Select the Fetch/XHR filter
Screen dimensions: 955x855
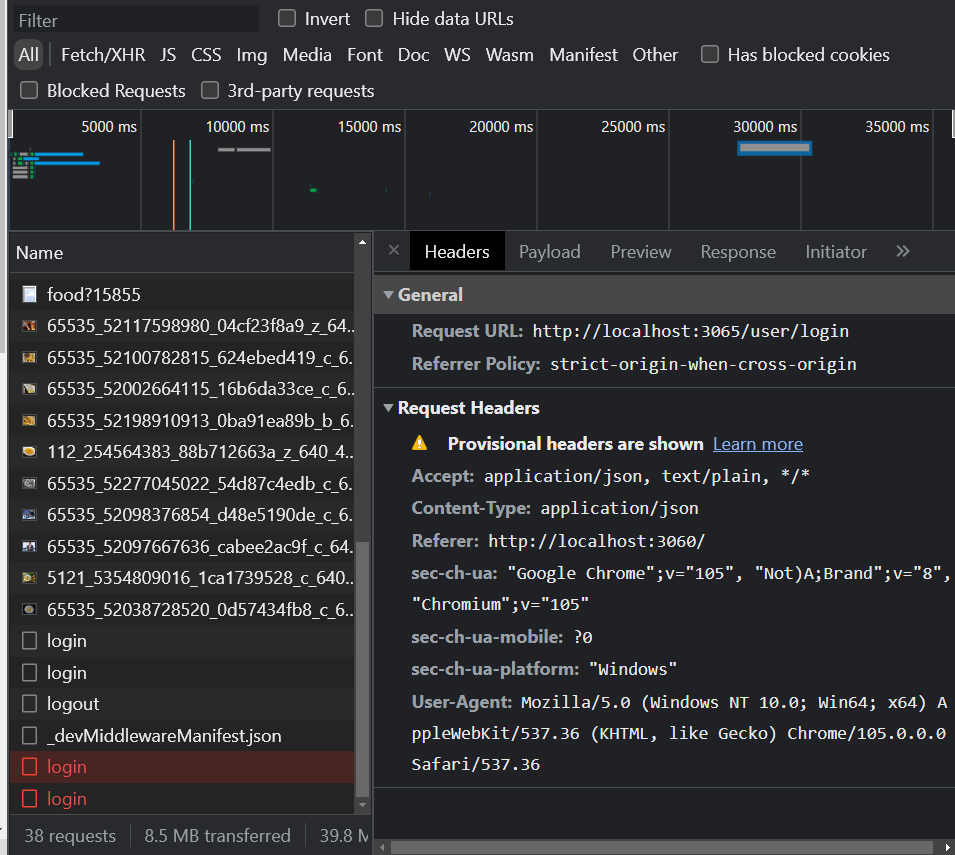102,55
